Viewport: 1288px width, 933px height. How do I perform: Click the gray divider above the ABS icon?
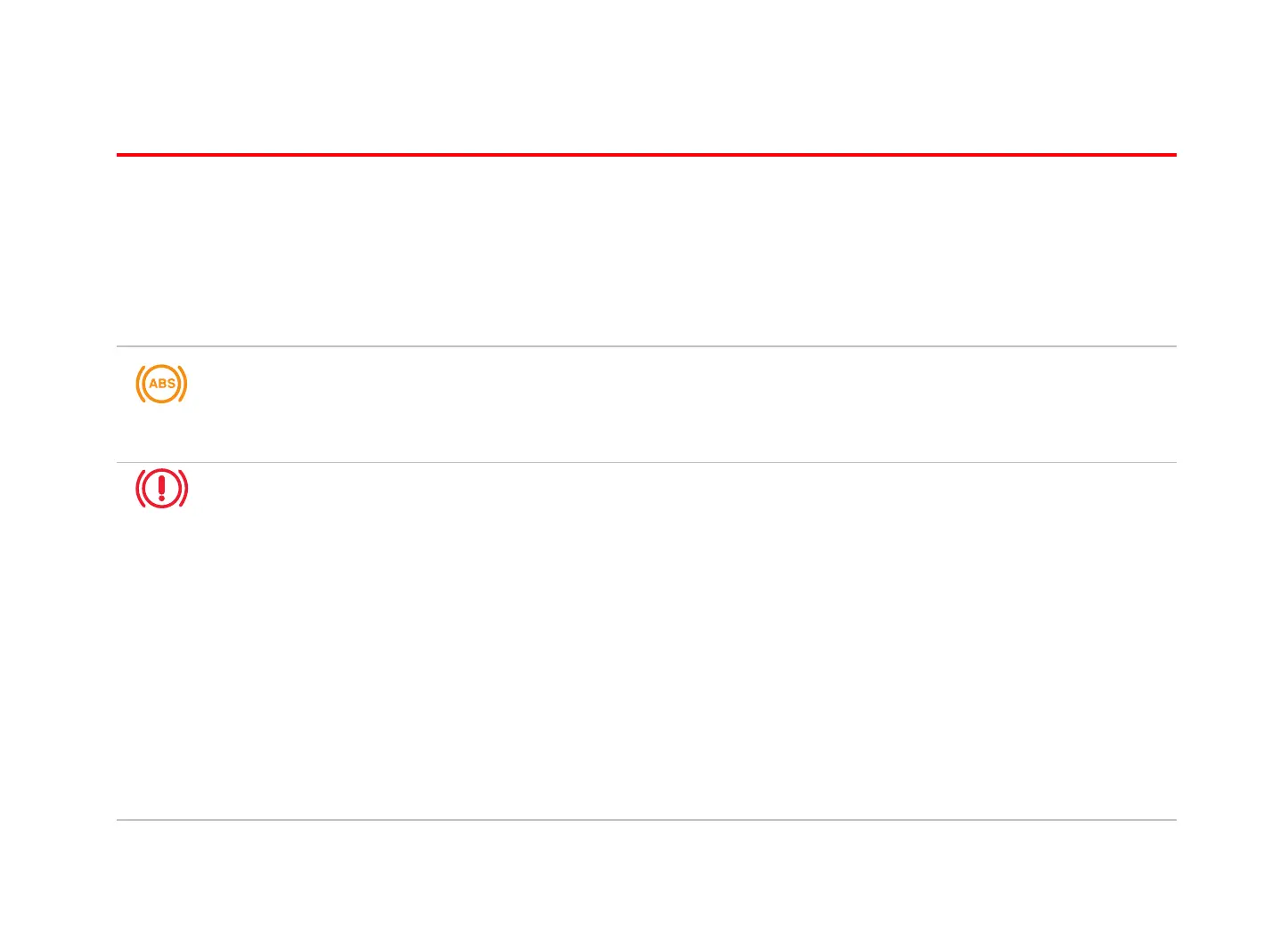[646, 346]
